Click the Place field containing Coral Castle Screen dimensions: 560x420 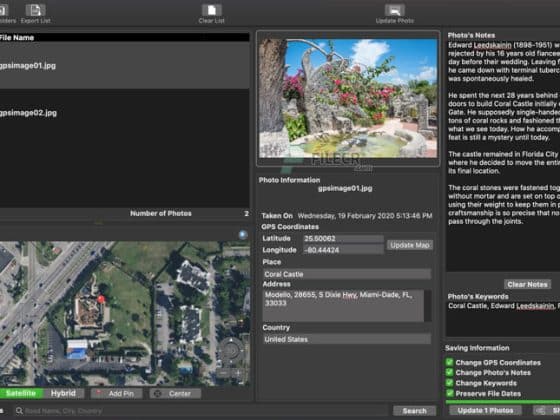point(347,274)
